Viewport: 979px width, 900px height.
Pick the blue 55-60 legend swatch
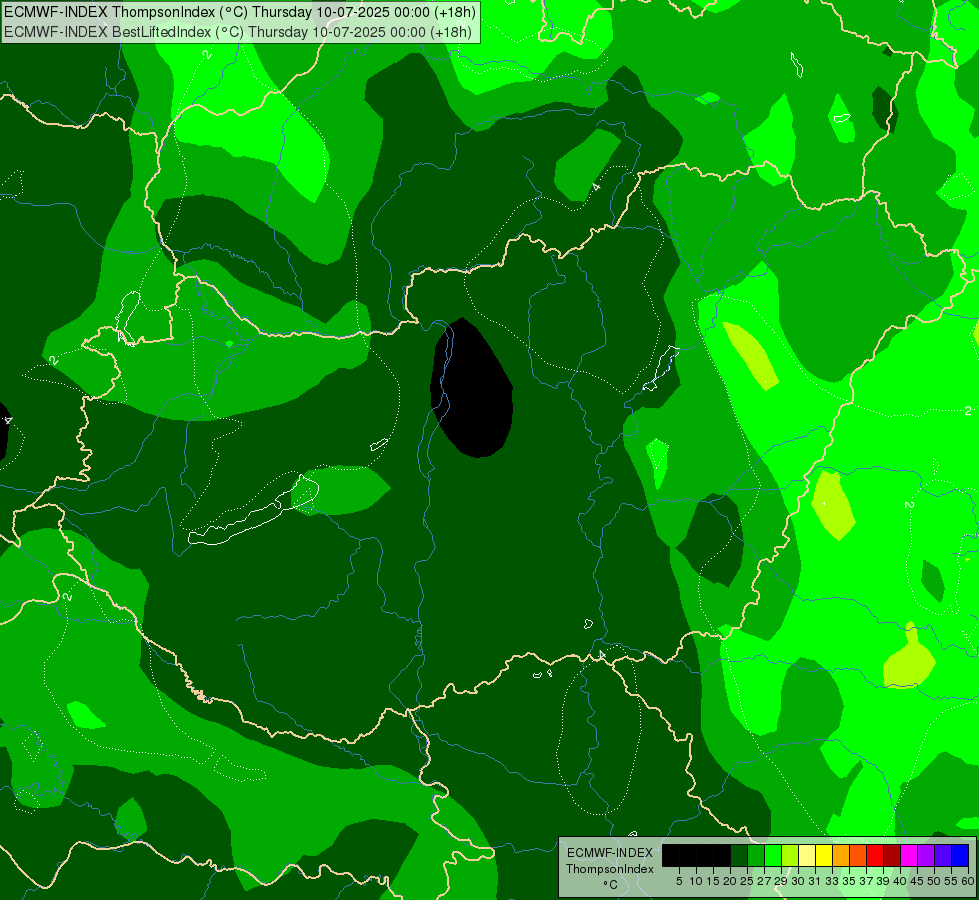click(960, 855)
